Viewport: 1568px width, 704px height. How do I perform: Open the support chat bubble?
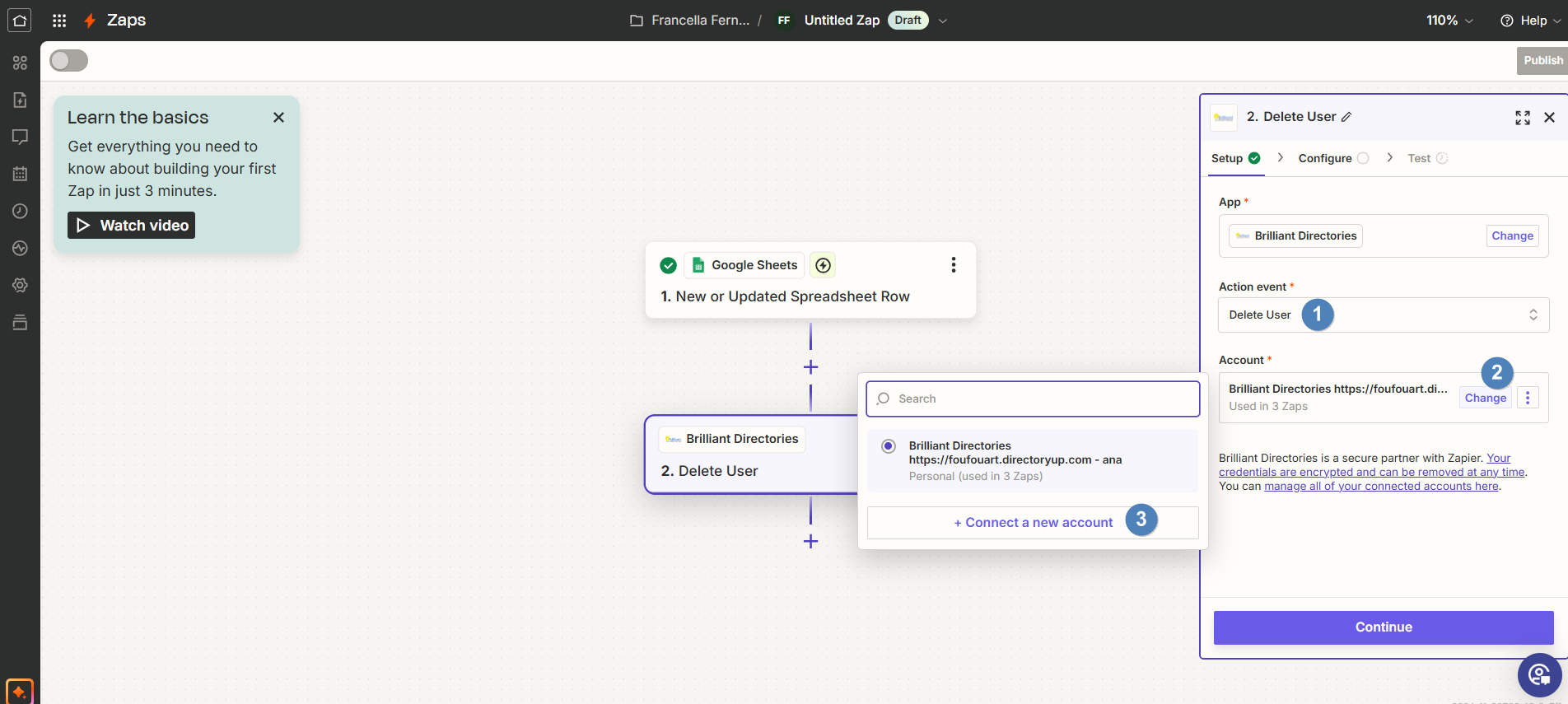(1540, 675)
